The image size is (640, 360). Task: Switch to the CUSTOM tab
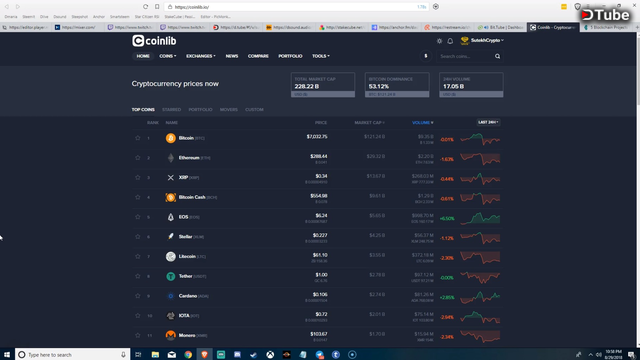[254, 109]
